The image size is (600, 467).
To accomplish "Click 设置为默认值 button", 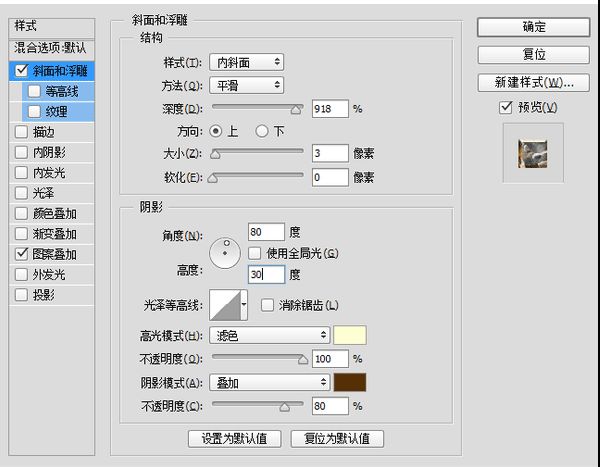I will pyautogui.click(x=235, y=438).
